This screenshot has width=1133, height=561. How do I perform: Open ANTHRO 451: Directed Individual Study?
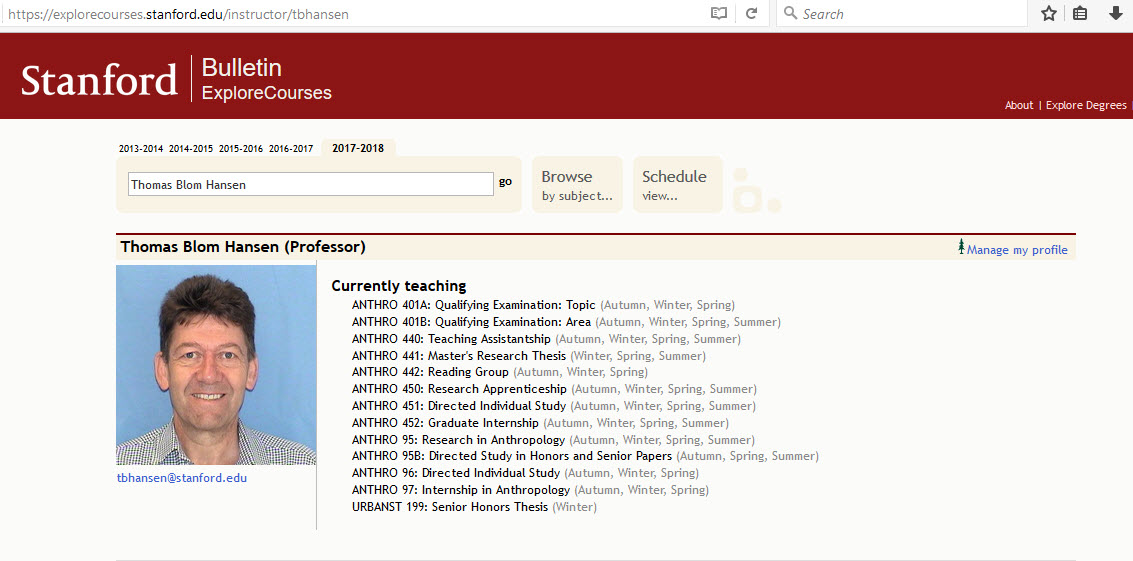coord(459,406)
